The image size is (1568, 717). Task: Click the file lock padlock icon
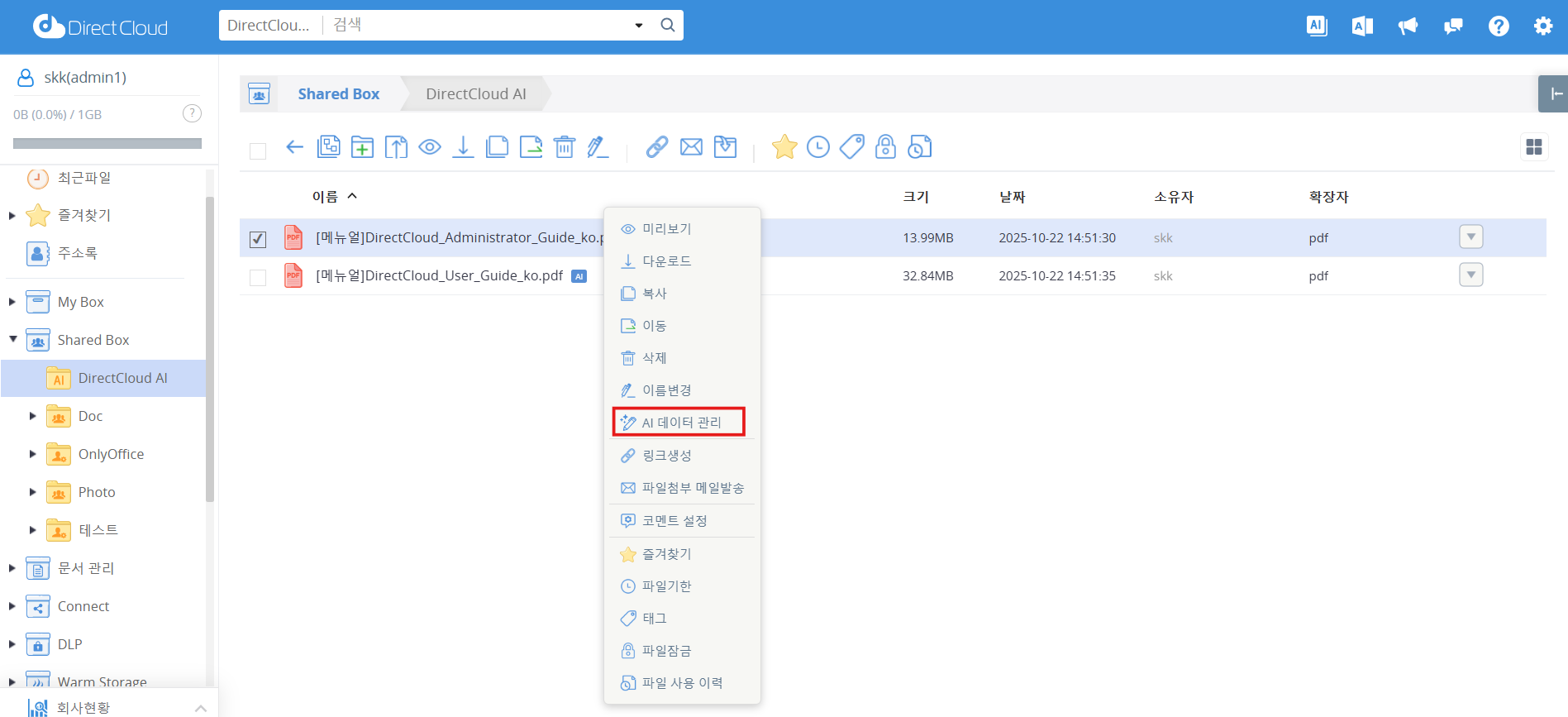[x=885, y=147]
